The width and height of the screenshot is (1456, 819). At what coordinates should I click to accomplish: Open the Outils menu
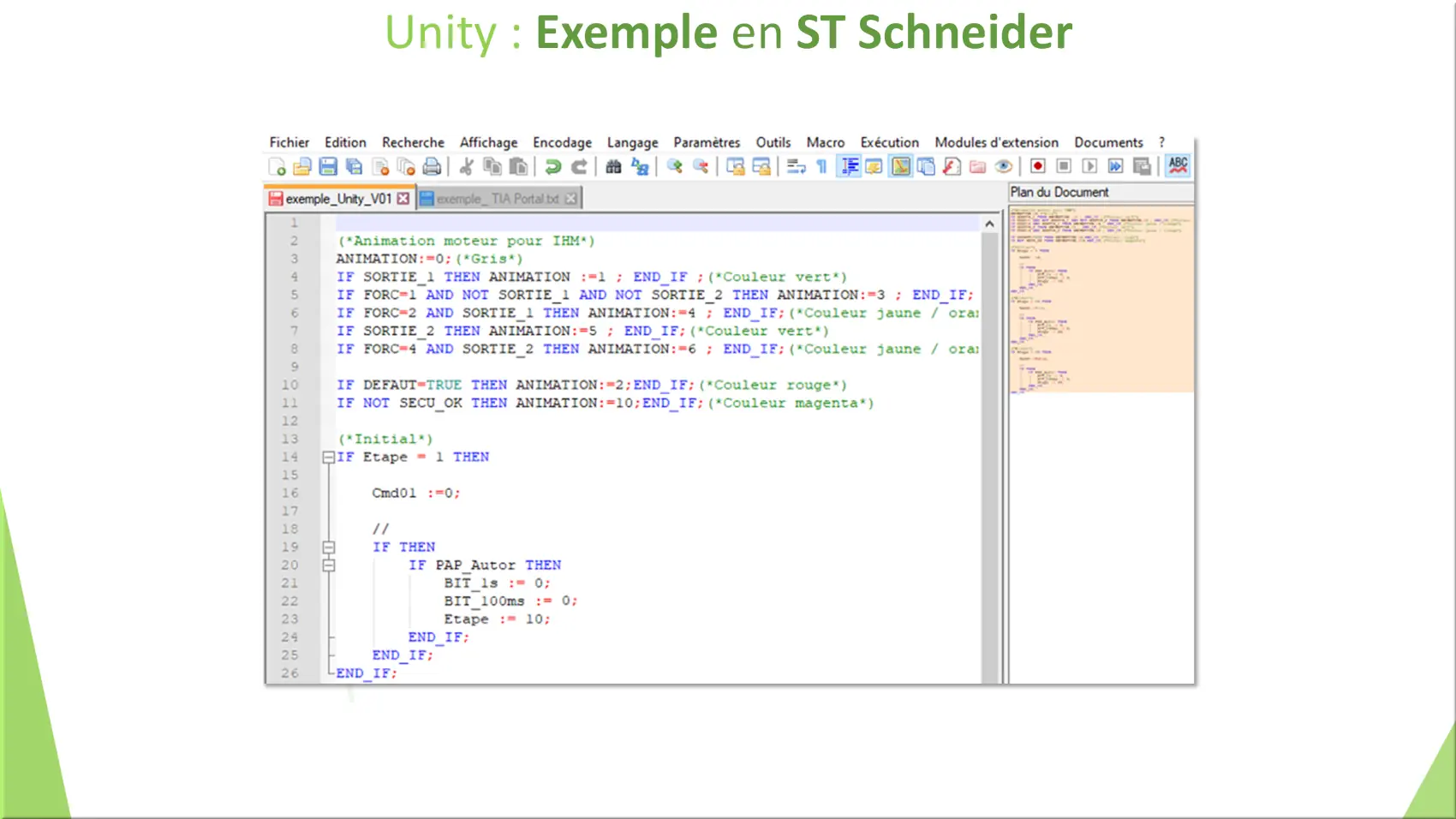click(x=773, y=142)
